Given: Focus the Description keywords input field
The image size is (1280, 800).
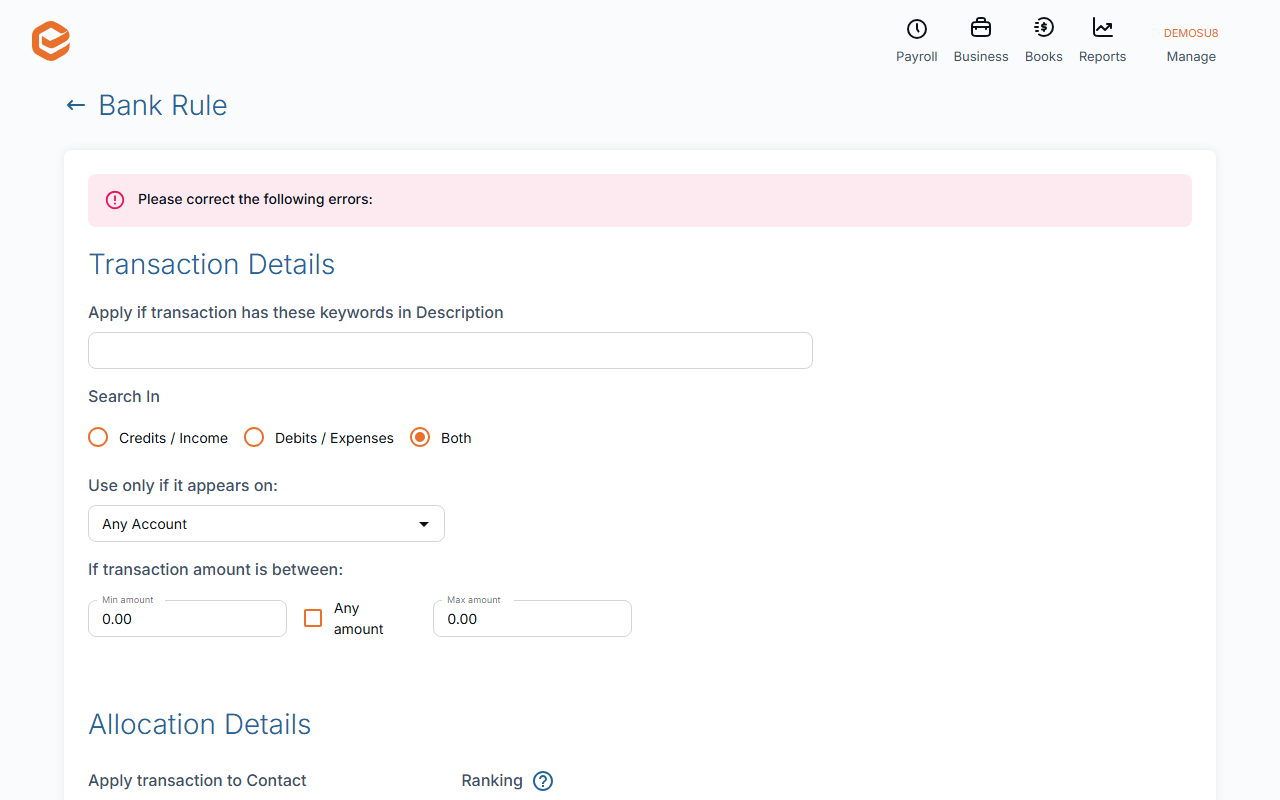Looking at the screenshot, I should tap(450, 351).
